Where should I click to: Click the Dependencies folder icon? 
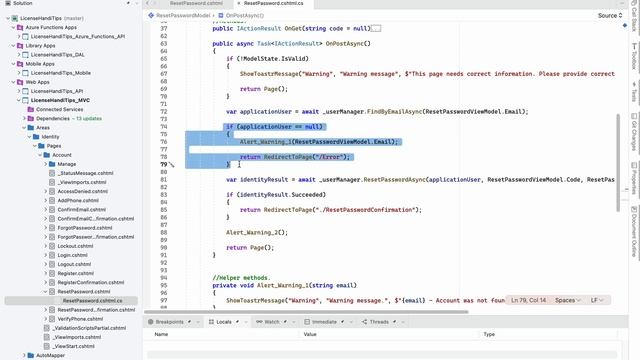[x=31, y=118]
